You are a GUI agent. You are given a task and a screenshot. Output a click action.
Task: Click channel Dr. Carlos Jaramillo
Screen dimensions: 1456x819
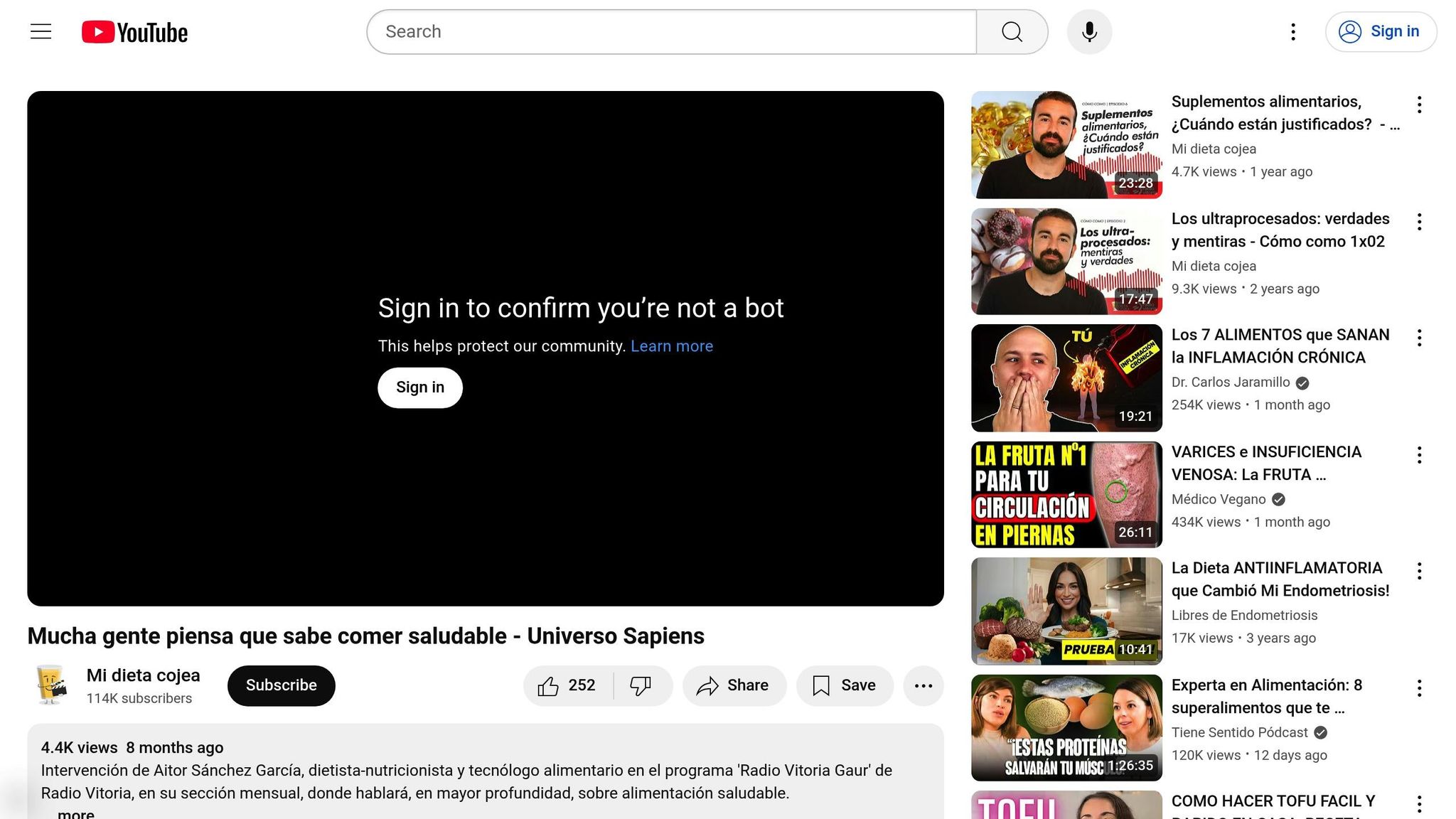pos(1231,382)
